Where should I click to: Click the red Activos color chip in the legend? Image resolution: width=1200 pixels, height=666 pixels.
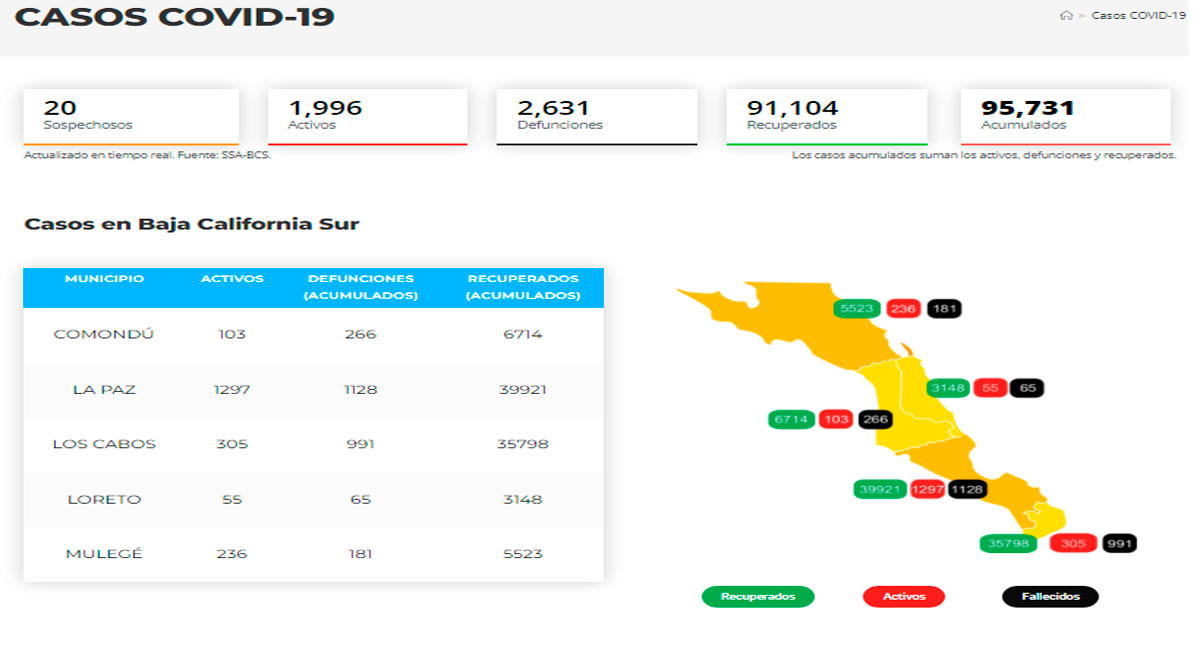click(x=904, y=596)
